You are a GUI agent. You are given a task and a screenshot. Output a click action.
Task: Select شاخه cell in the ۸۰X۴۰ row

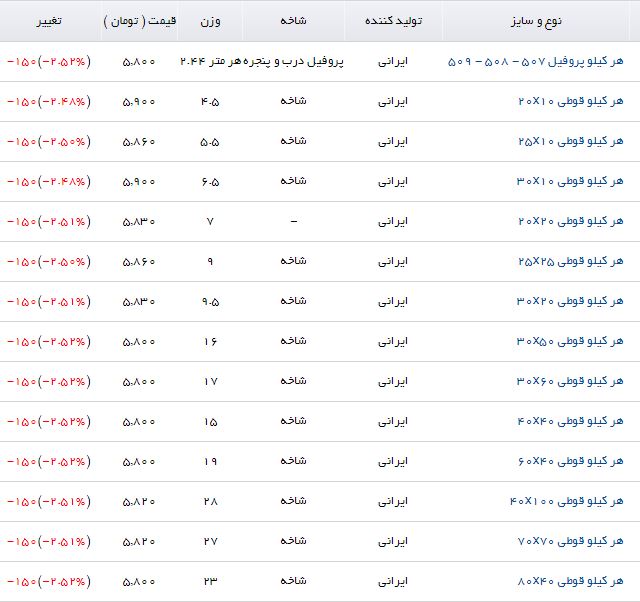293,580
